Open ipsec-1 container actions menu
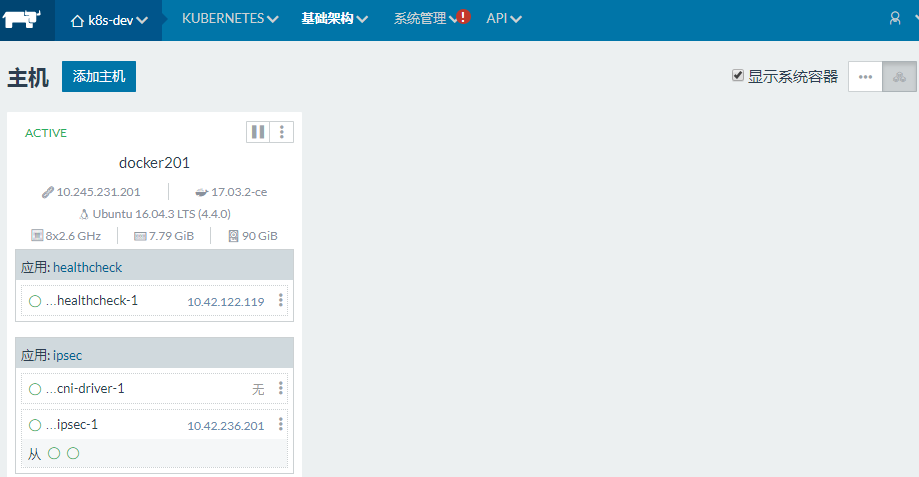The height and width of the screenshot is (477, 919). 281,424
